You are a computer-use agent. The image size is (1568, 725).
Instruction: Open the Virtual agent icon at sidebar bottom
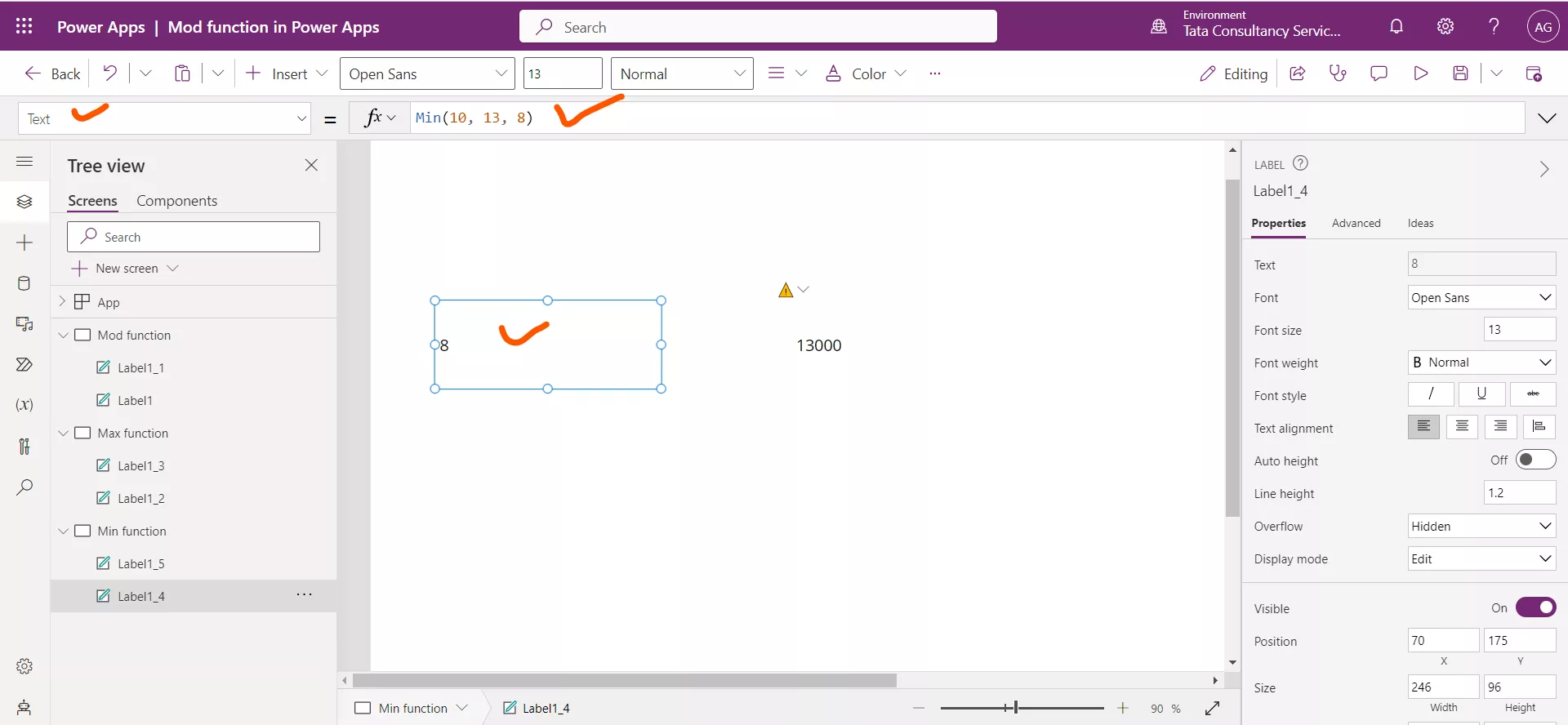click(x=24, y=707)
